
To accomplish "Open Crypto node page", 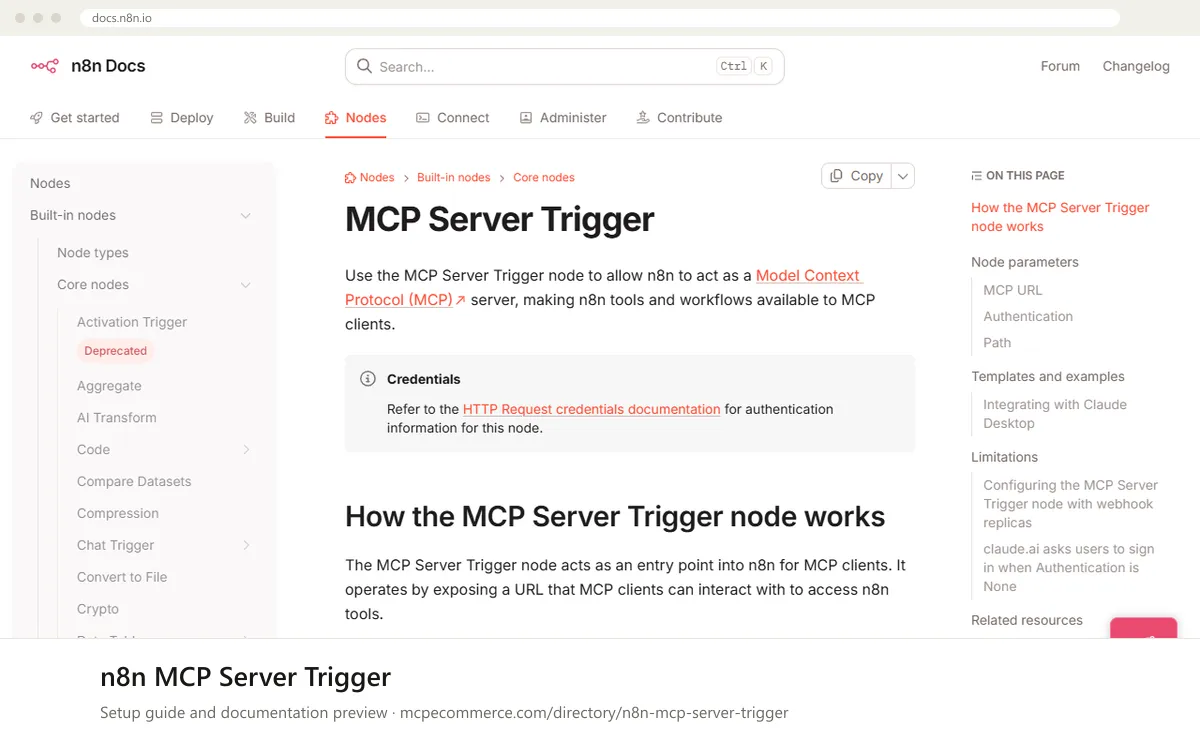I will [x=98, y=610].
